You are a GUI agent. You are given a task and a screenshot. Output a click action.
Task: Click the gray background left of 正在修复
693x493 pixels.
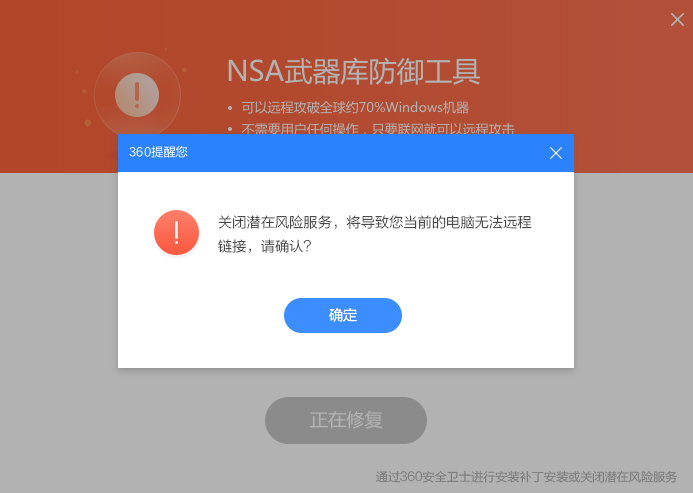click(133, 420)
